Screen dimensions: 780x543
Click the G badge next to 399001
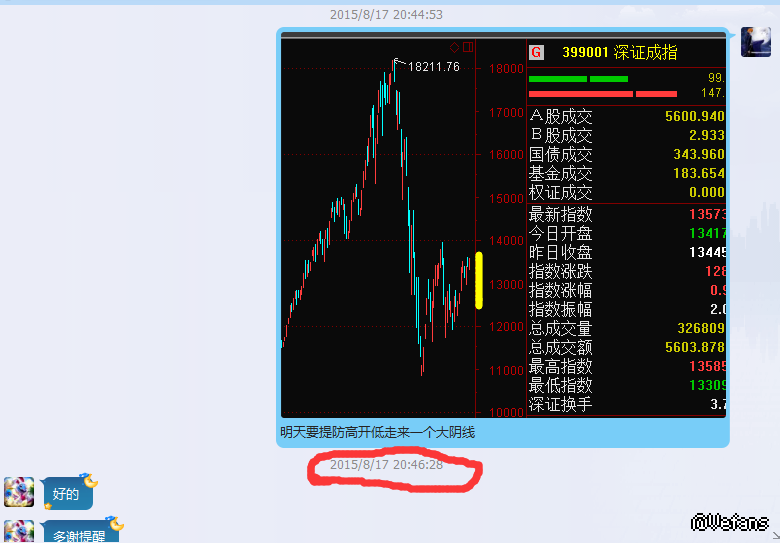[536, 52]
